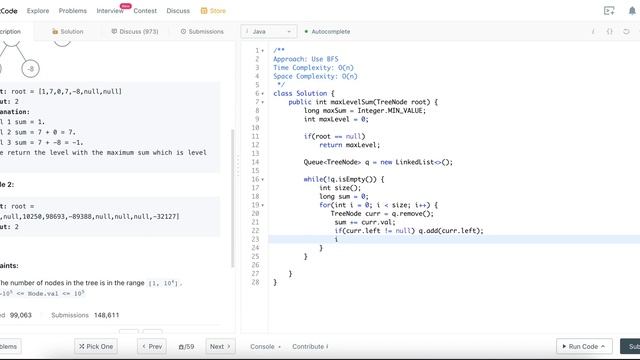640x360 pixels.
Task: Go to Prev problem
Action: (x=152, y=346)
